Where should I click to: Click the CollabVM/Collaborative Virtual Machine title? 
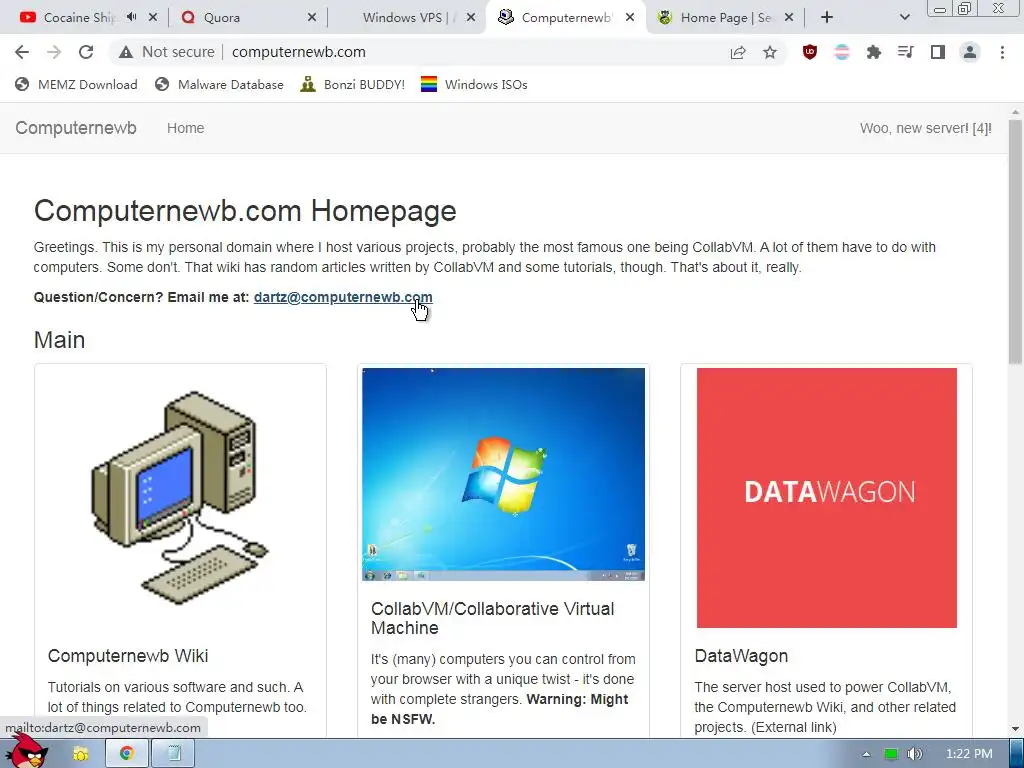click(492, 618)
